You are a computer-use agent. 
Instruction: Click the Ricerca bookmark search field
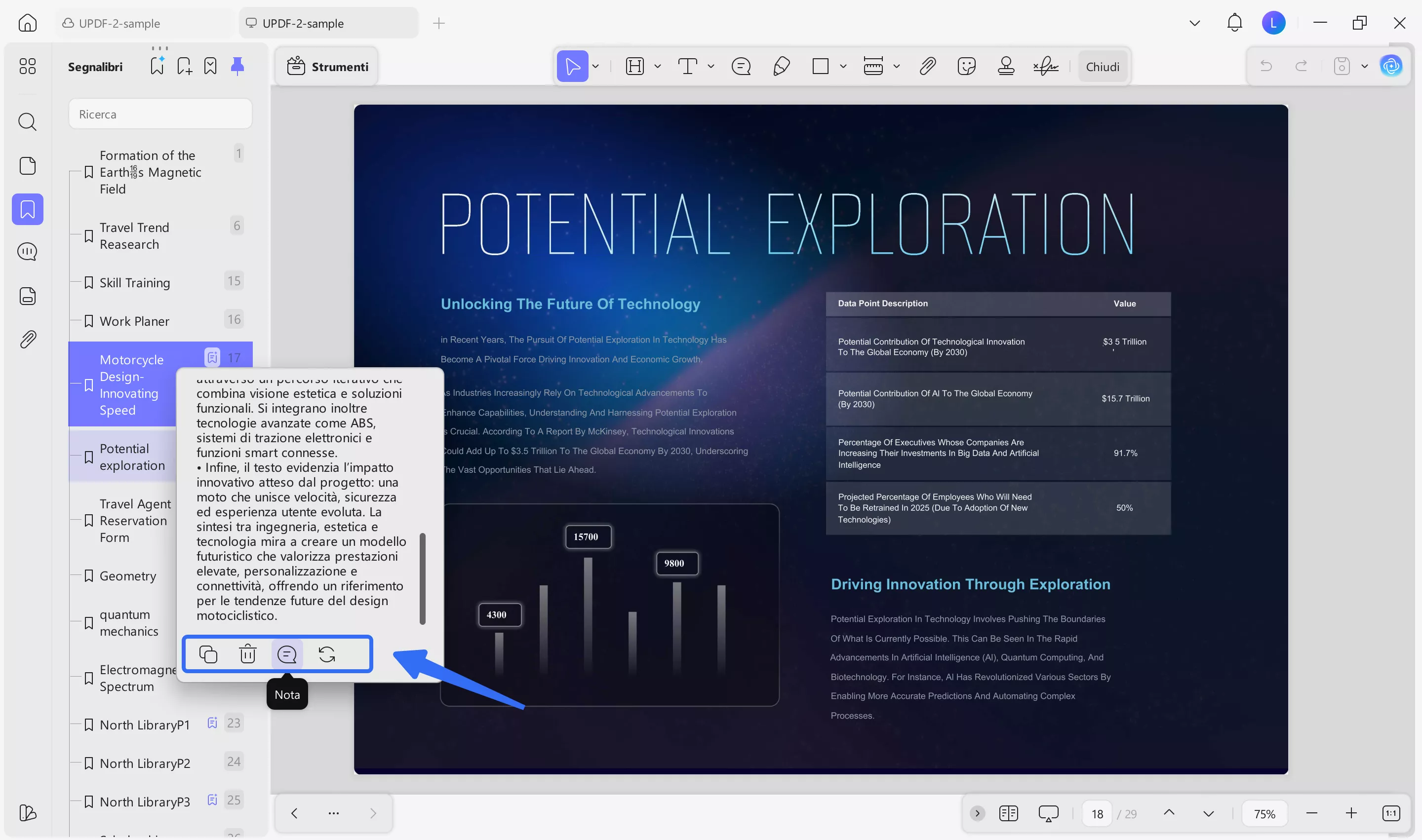[160, 114]
